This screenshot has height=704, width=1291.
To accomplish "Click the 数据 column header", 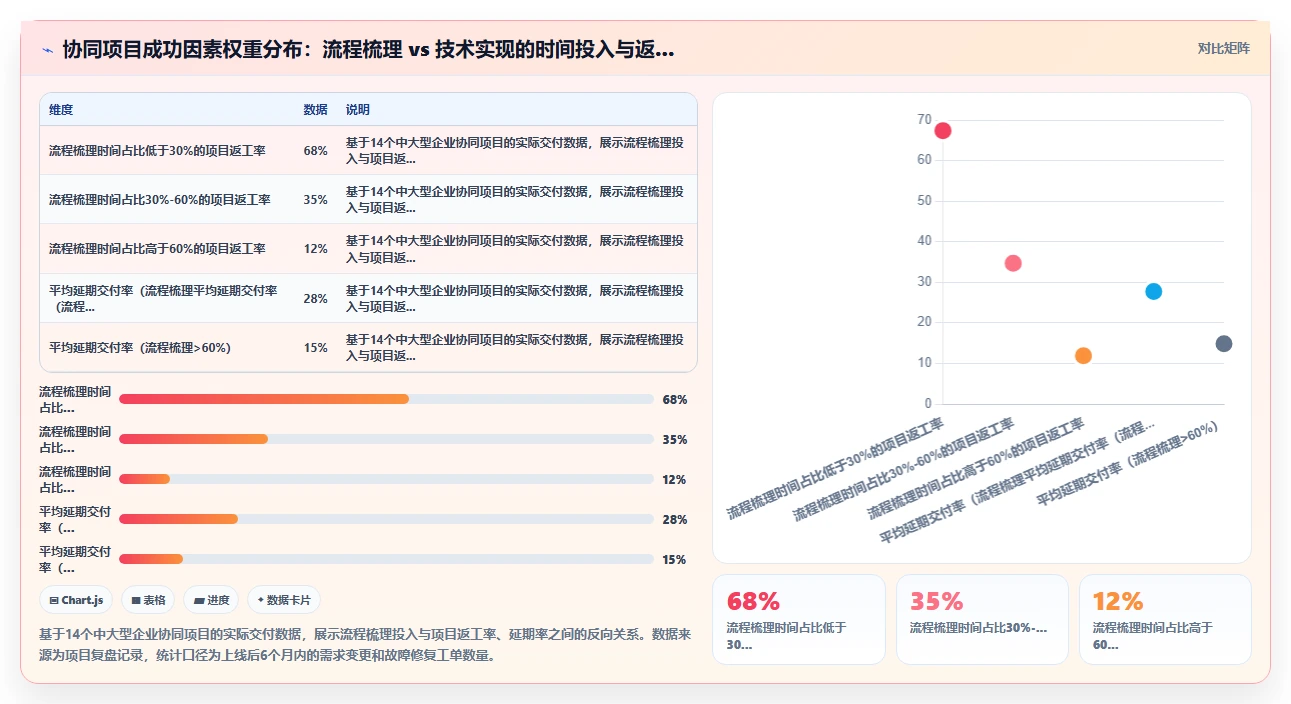I will pos(315,110).
